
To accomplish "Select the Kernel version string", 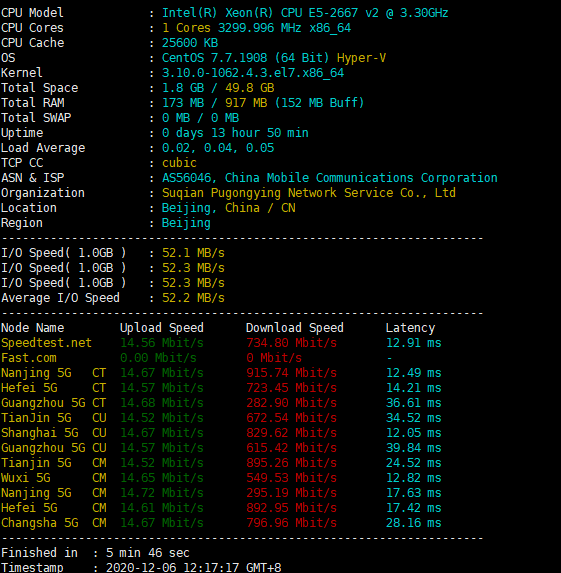I will coord(253,73).
